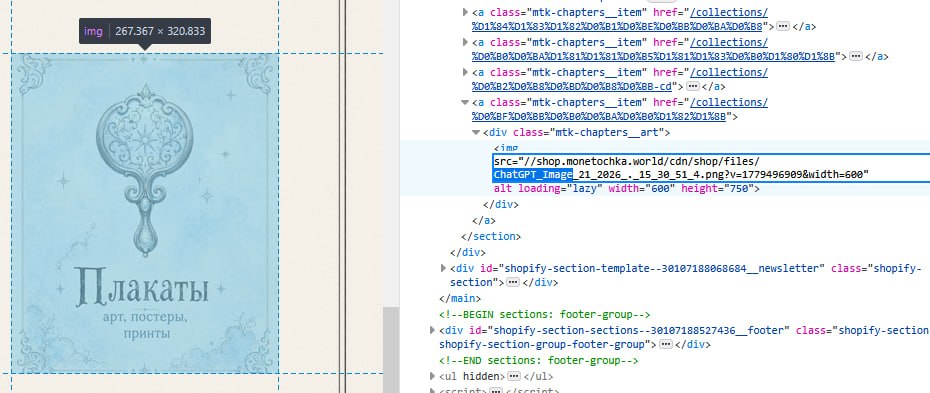This screenshot has width=930, height=393.
Task: Expand the anchor node linking to BB-cd
Action: pos(466,72)
